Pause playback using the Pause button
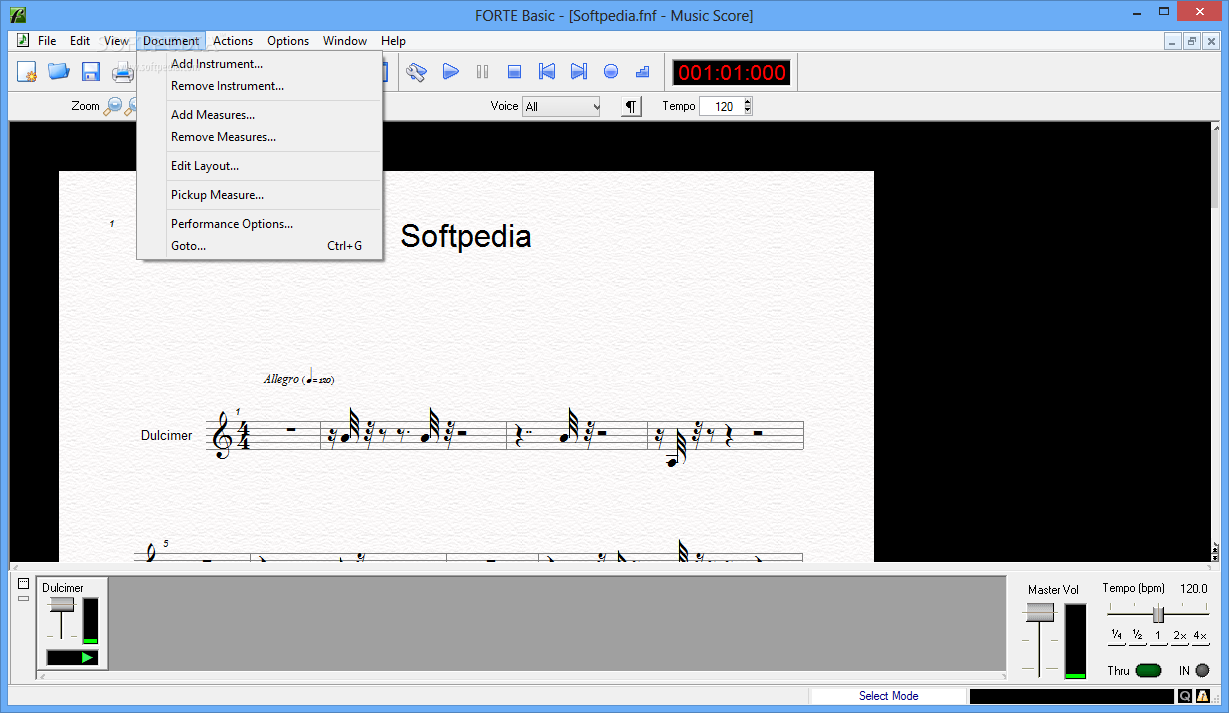This screenshot has height=713, width=1229. 483,71
